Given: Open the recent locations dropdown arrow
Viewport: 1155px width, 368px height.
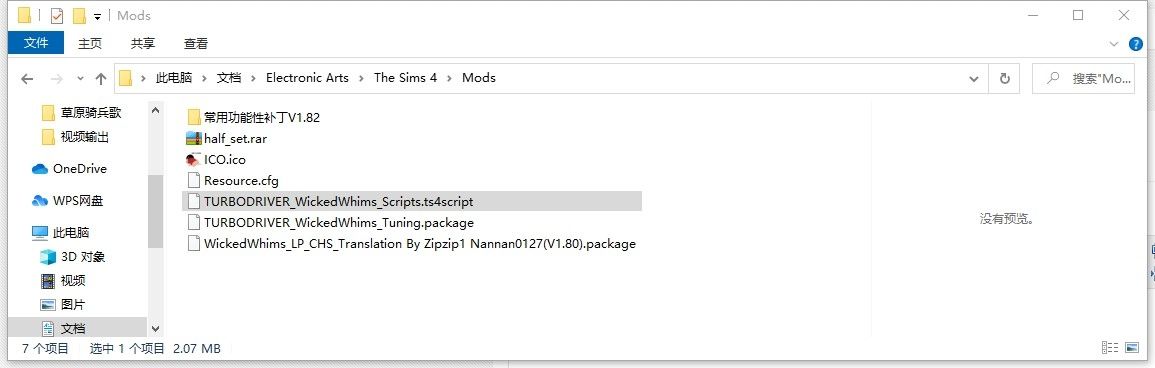Looking at the screenshot, I should [x=80, y=79].
